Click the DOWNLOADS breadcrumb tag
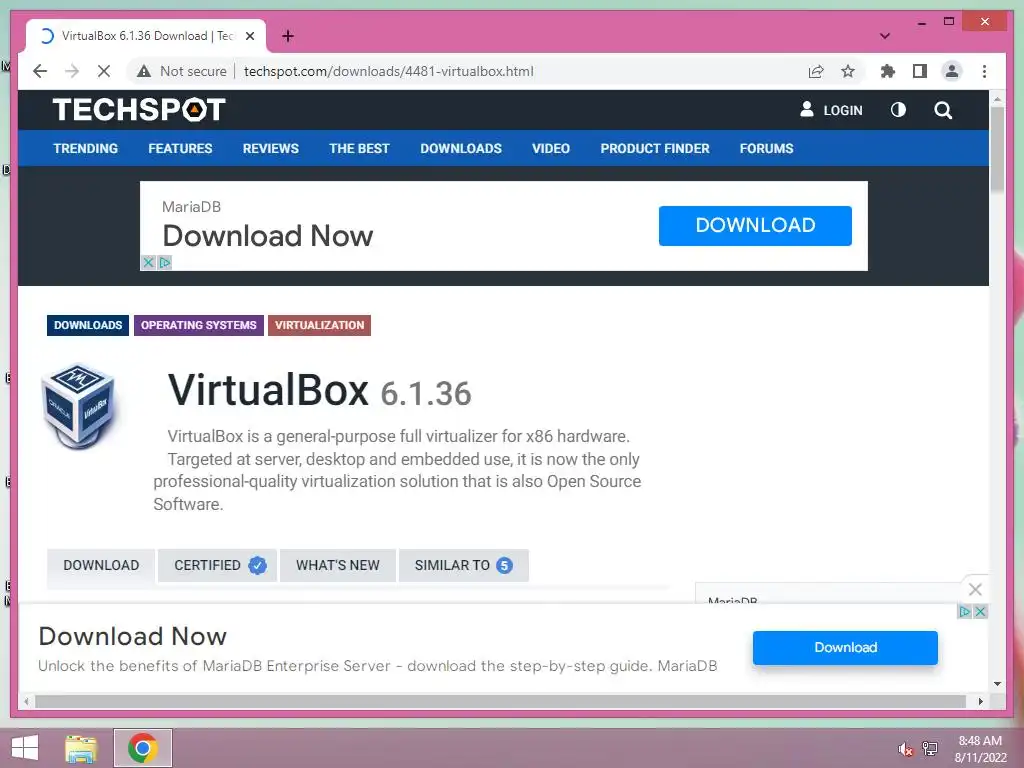This screenshot has height=768, width=1024. coord(88,325)
